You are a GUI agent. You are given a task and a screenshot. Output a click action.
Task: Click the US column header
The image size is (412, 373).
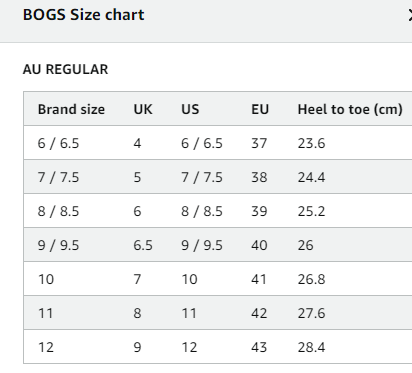(x=190, y=109)
